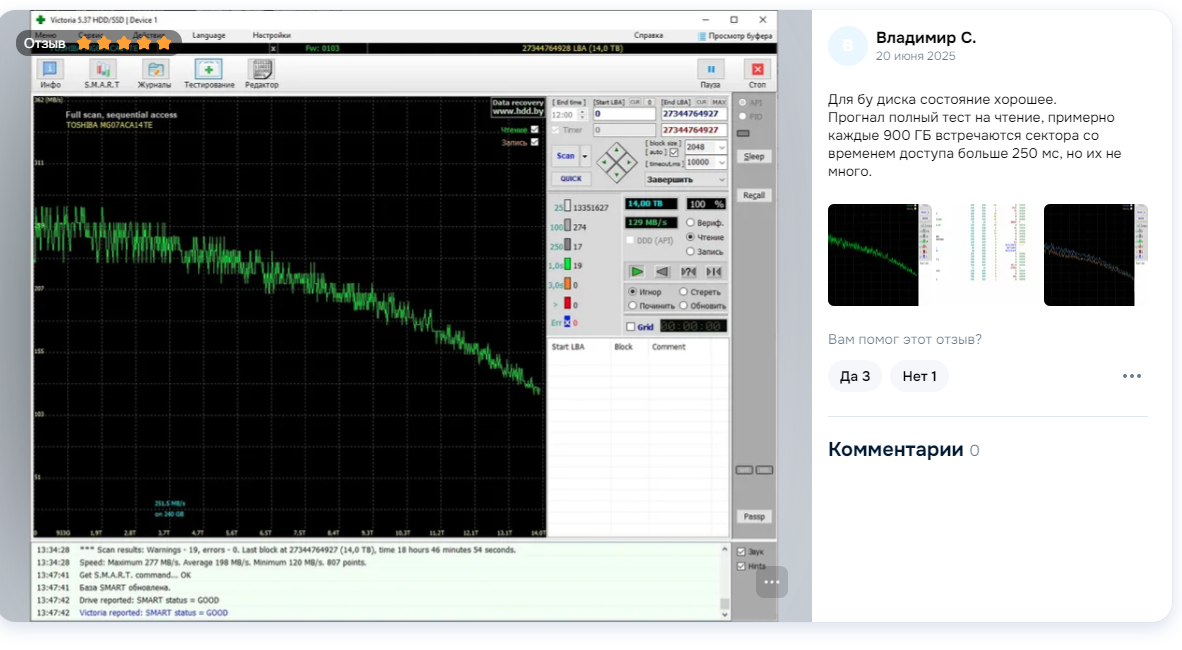Click the left arrow in navigation diamond
This screenshot has height=650, width=1182.
click(x=605, y=162)
